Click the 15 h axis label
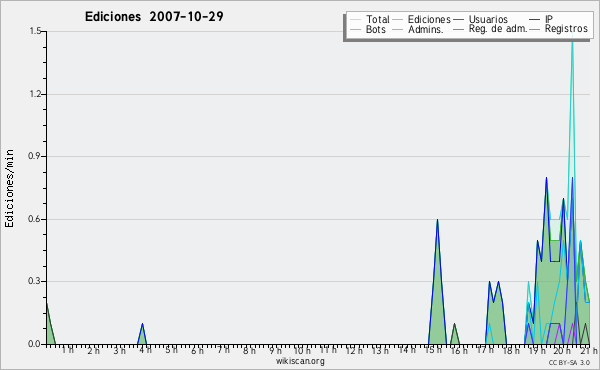The width and height of the screenshot is (600, 370). pyautogui.click(x=433, y=350)
